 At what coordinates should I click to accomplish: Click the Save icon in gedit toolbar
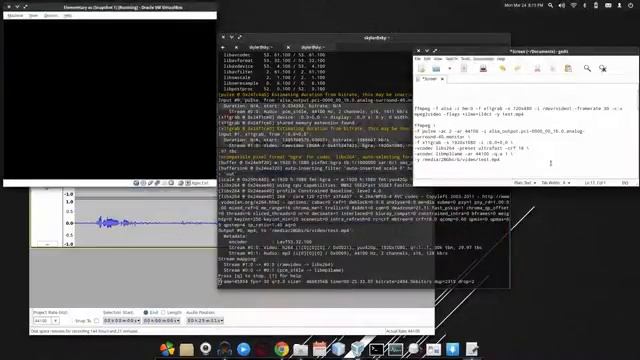464,69
